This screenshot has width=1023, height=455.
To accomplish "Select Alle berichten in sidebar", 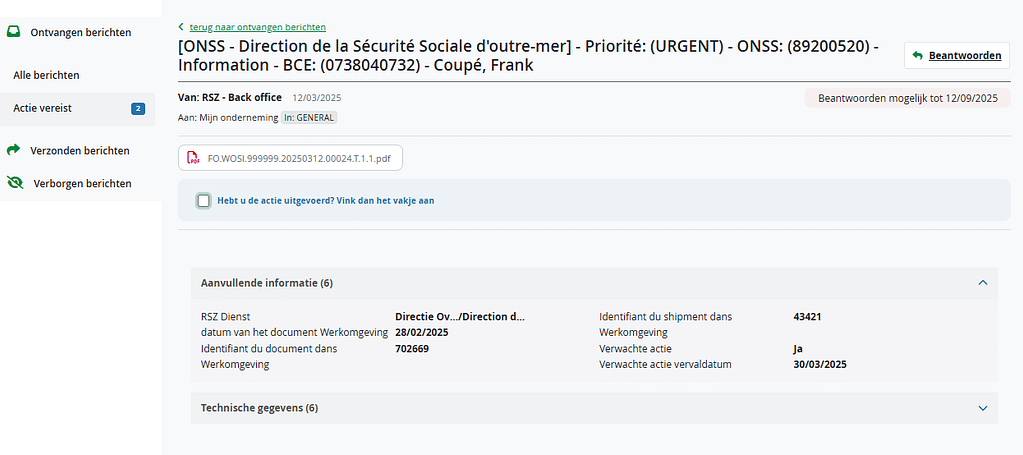I will pos(46,75).
